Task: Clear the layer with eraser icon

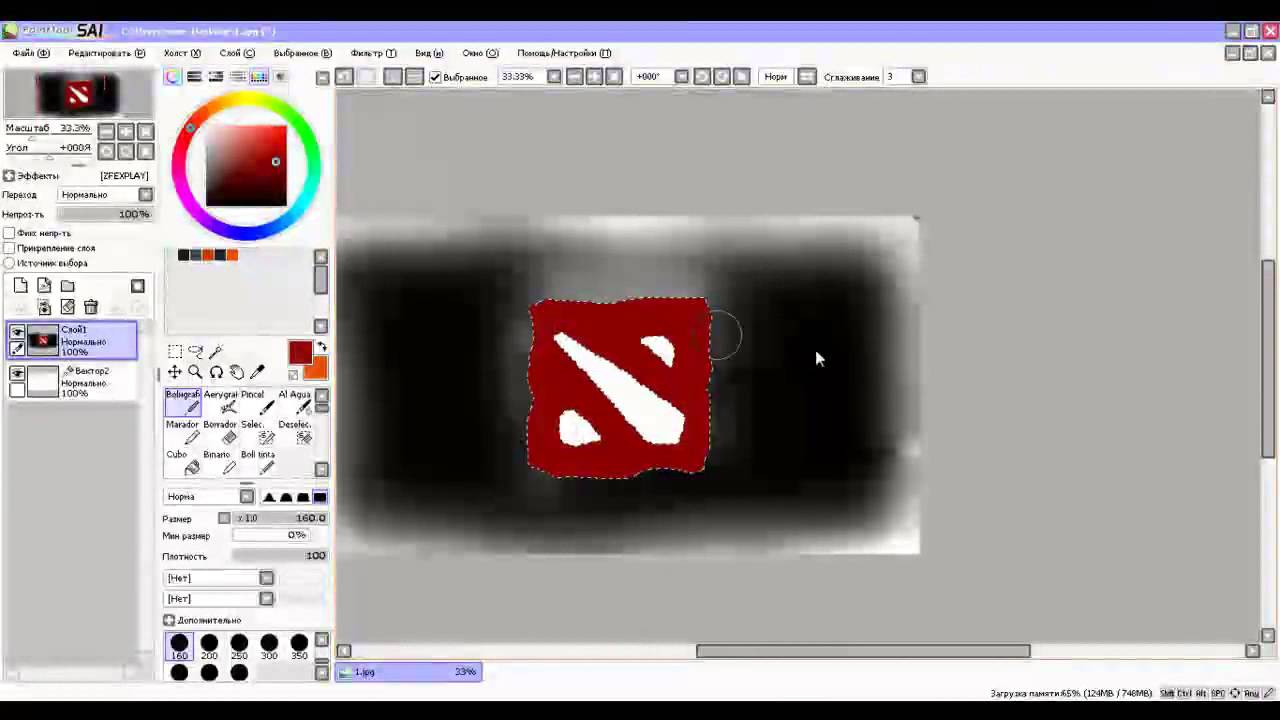Action: 67,307
